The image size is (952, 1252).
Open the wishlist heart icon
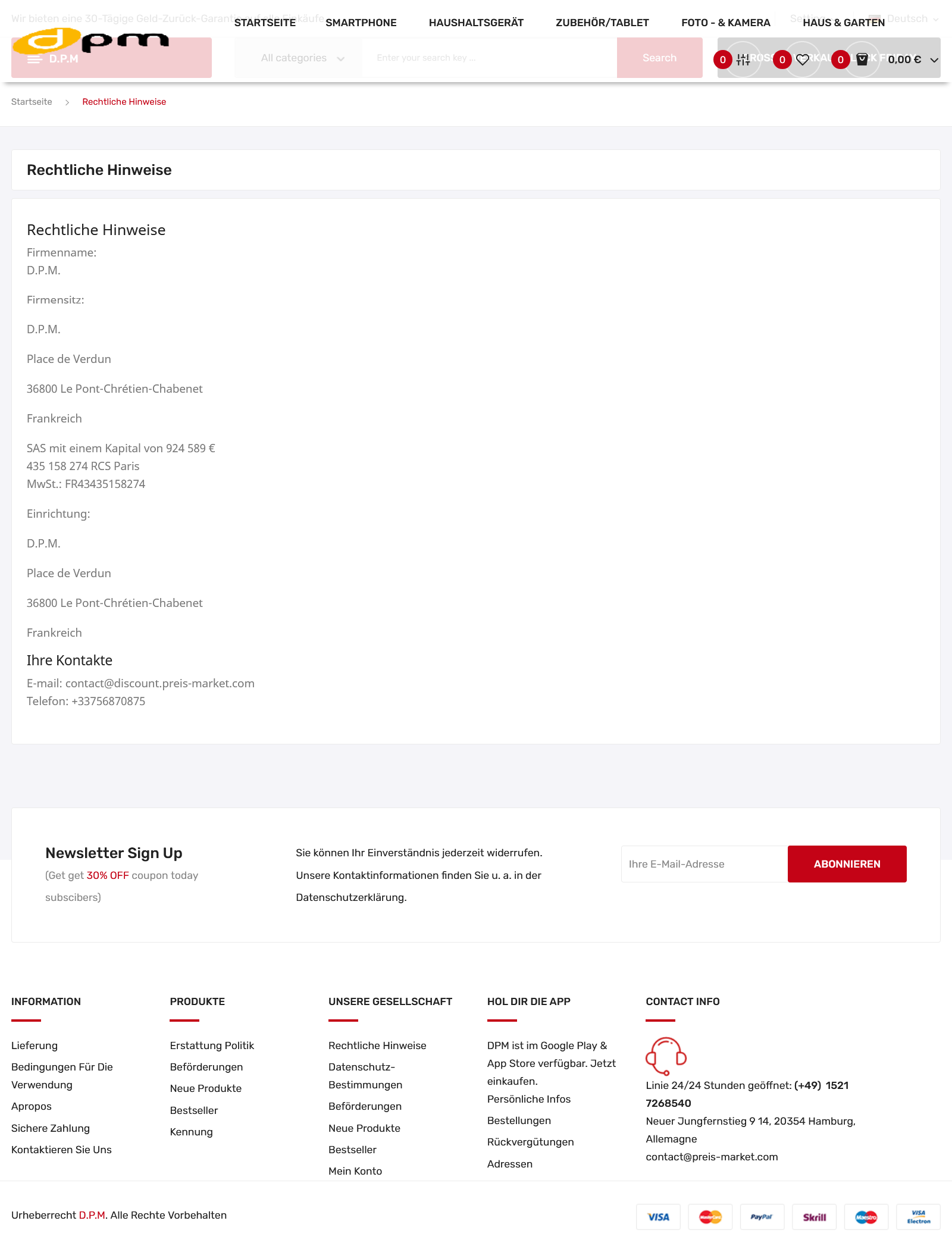(x=802, y=60)
